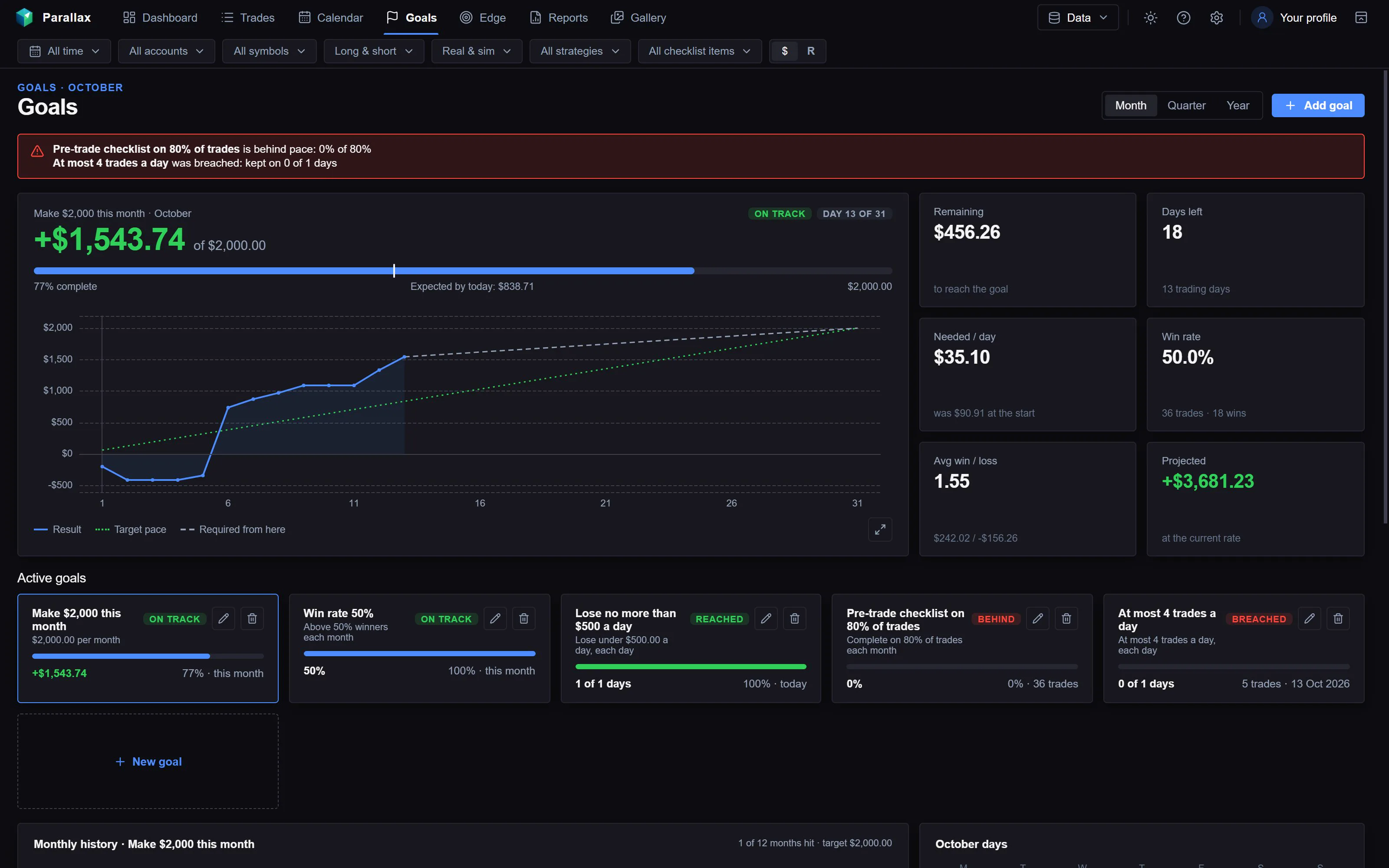Toggle the light/dark theme sun icon
This screenshot has width=1389, height=868.
pos(1150,18)
